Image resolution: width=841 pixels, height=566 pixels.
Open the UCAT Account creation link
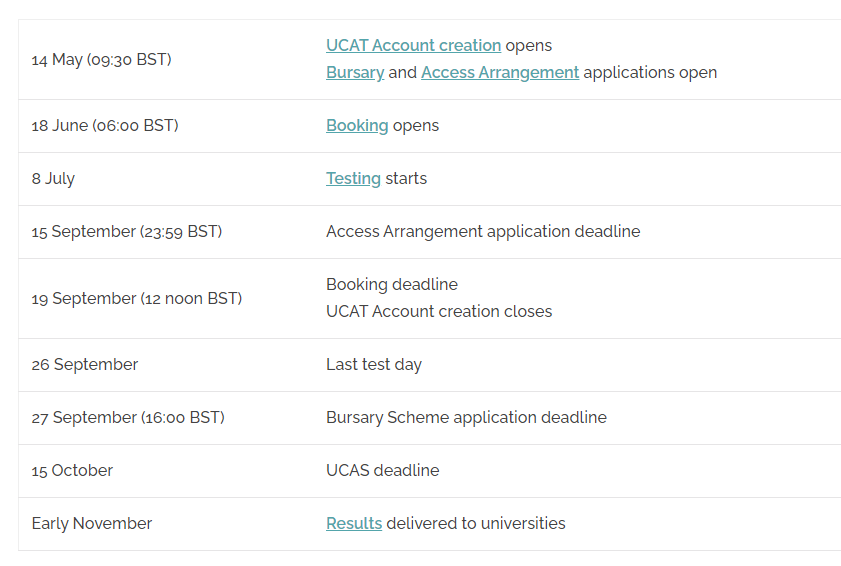(x=413, y=46)
